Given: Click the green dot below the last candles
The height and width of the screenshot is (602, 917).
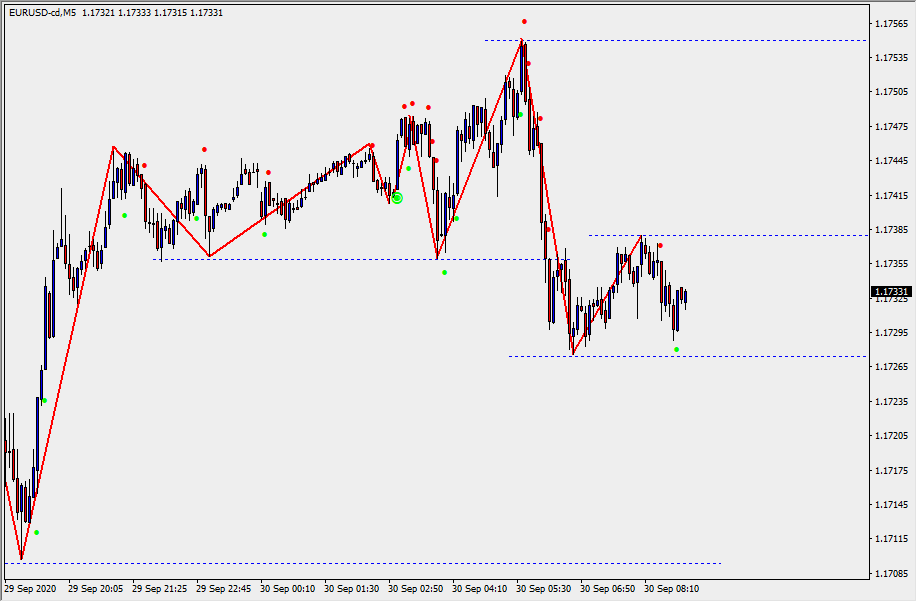Looking at the screenshot, I should 677,349.
